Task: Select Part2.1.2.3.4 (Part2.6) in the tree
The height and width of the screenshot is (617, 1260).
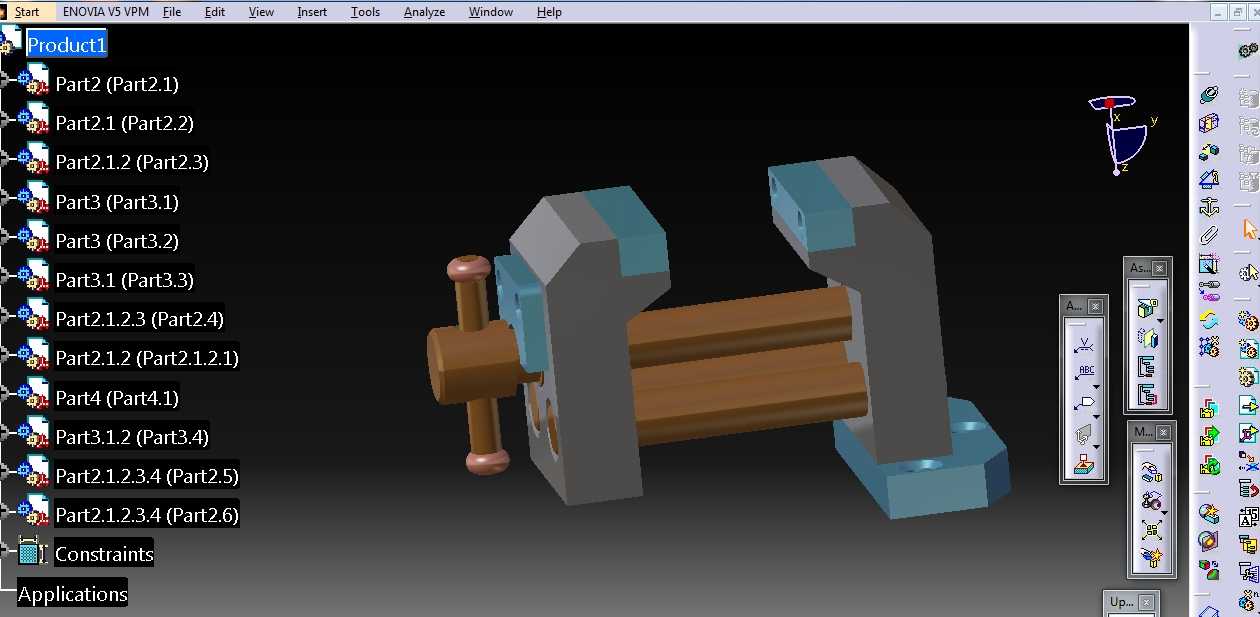Action: click(x=147, y=515)
